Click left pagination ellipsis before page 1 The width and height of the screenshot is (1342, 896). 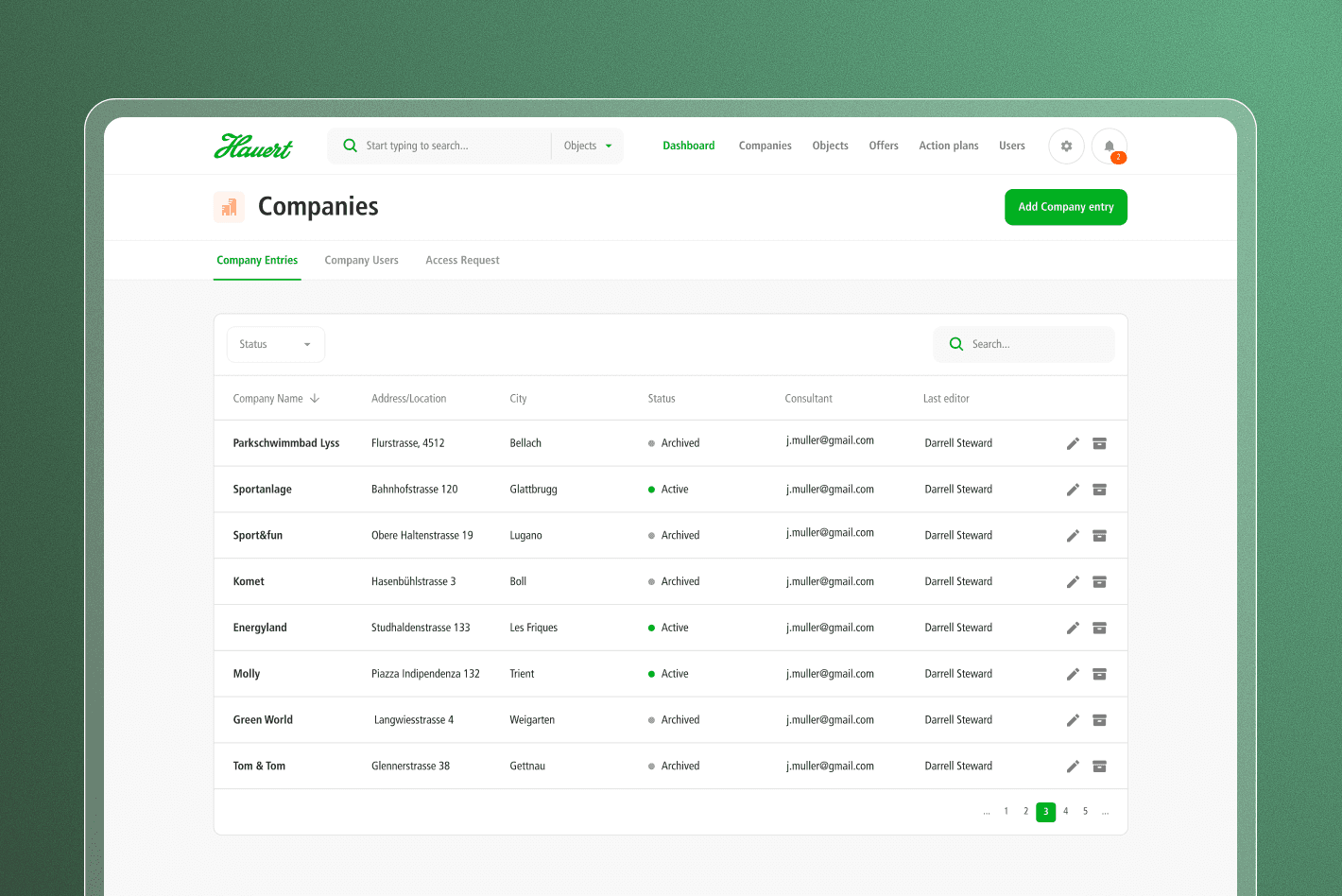pos(987,812)
